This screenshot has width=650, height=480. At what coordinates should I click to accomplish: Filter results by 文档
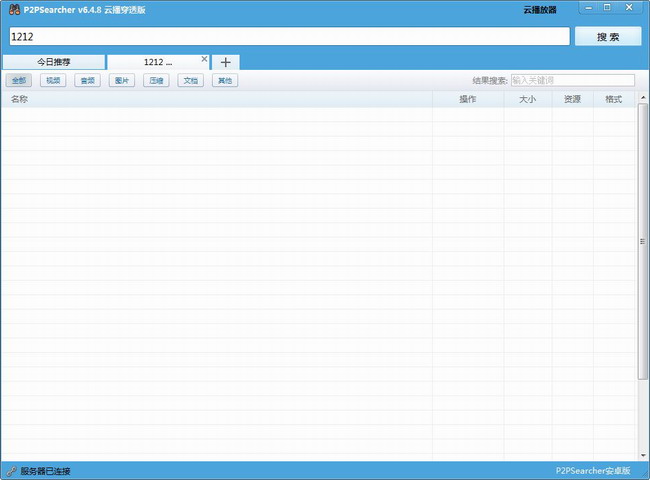[191, 80]
